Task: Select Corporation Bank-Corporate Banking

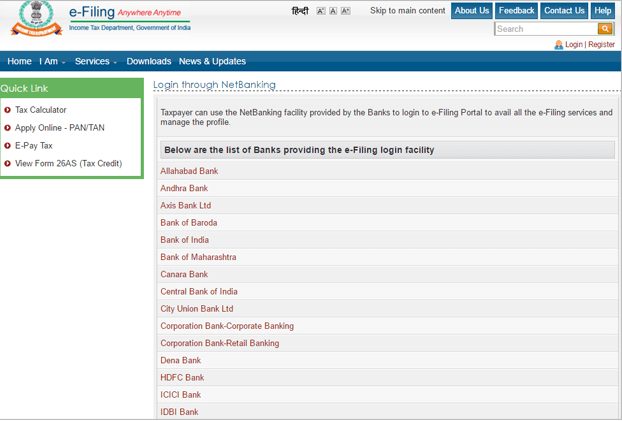Action: [x=227, y=326]
